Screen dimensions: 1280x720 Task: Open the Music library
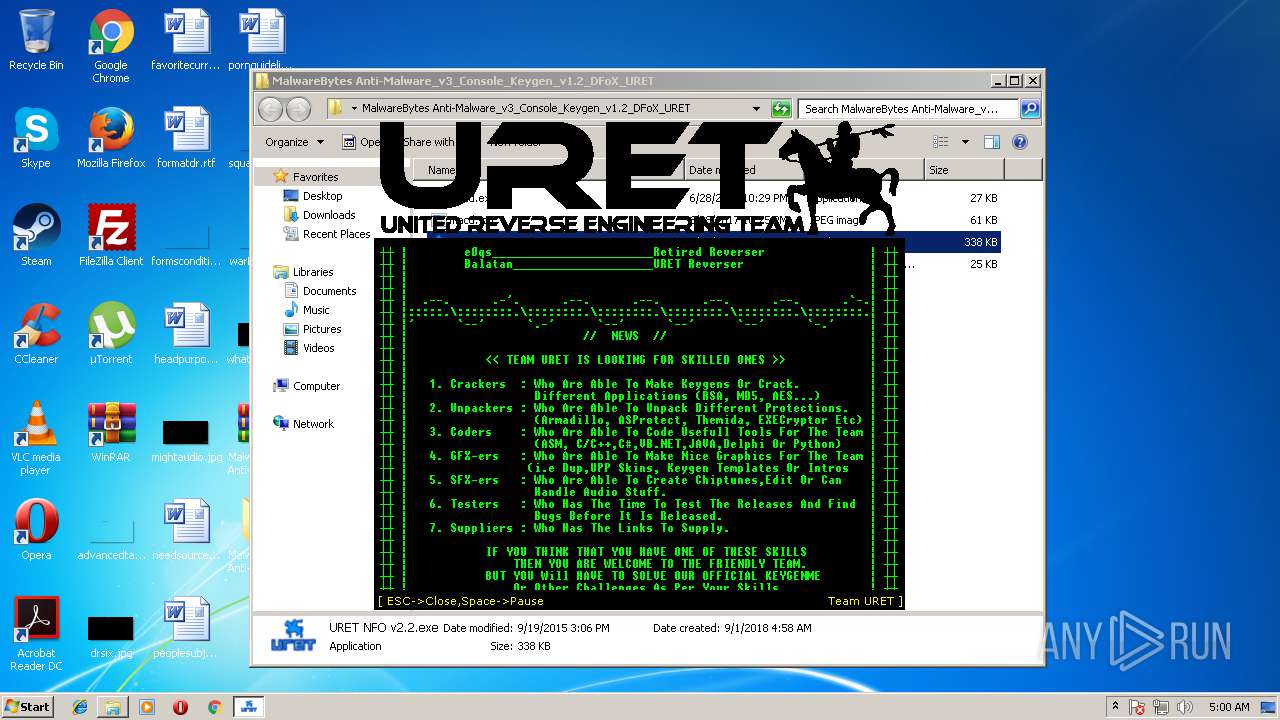(316, 310)
